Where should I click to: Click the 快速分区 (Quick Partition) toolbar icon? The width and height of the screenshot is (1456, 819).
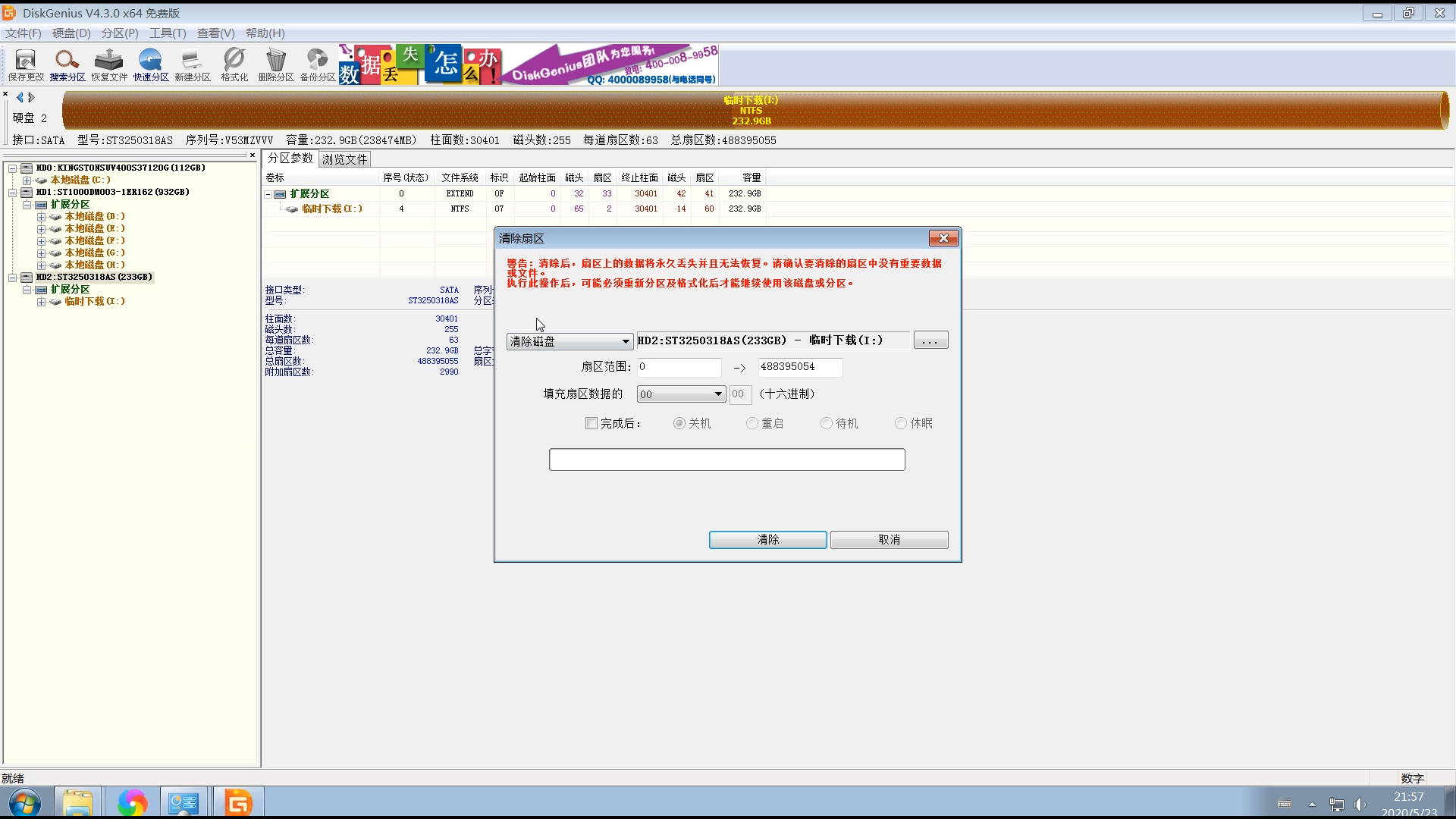151,64
